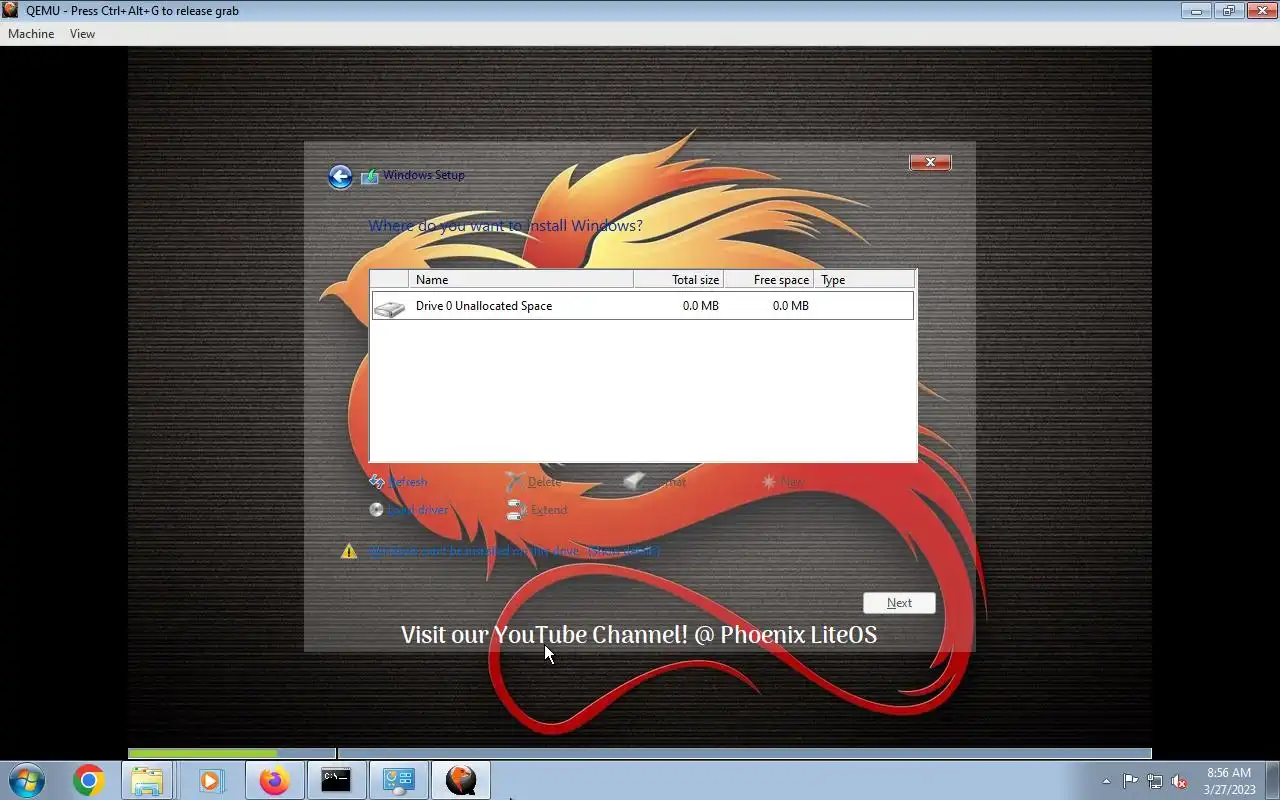Select the QEMU taskbar button
Image resolution: width=1280 pixels, height=800 pixels.
click(460, 780)
